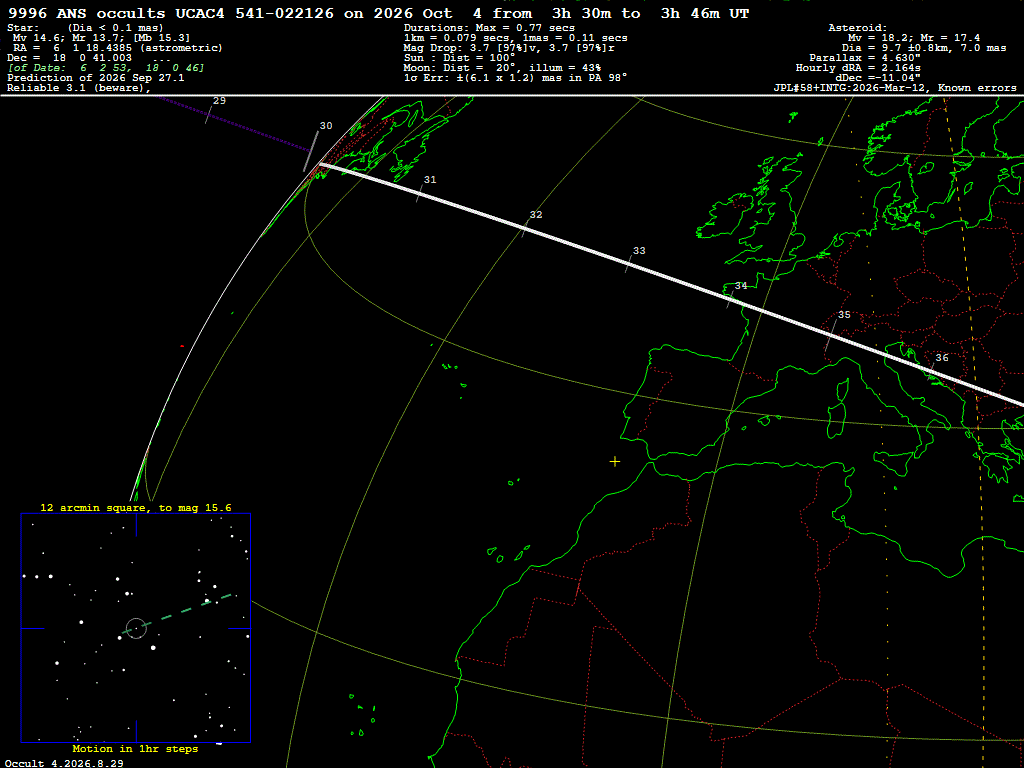The height and width of the screenshot is (768, 1024).
Task: Click the 33 minute time marker
Action: [x=639, y=251]
